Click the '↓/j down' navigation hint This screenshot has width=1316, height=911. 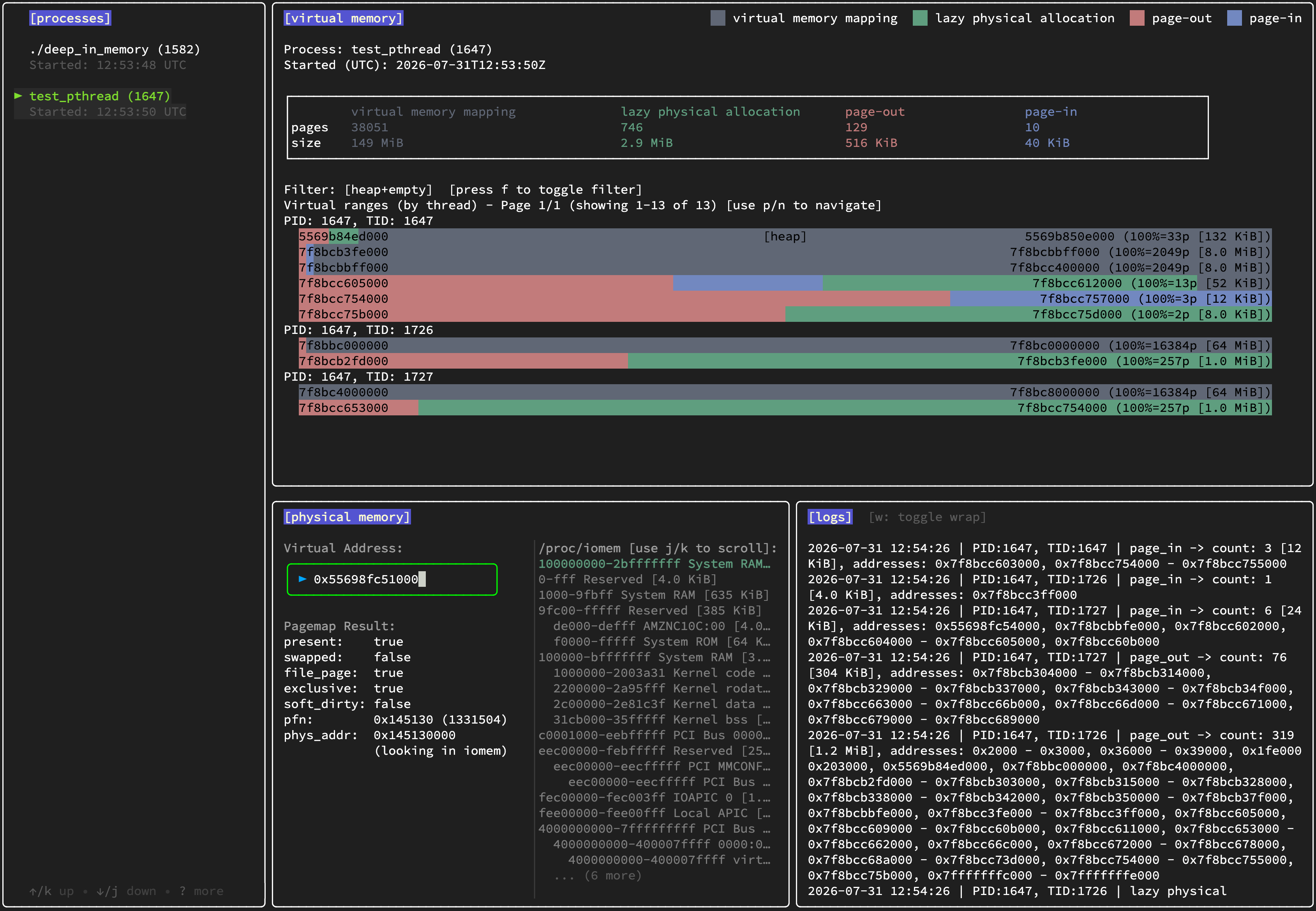126,891
